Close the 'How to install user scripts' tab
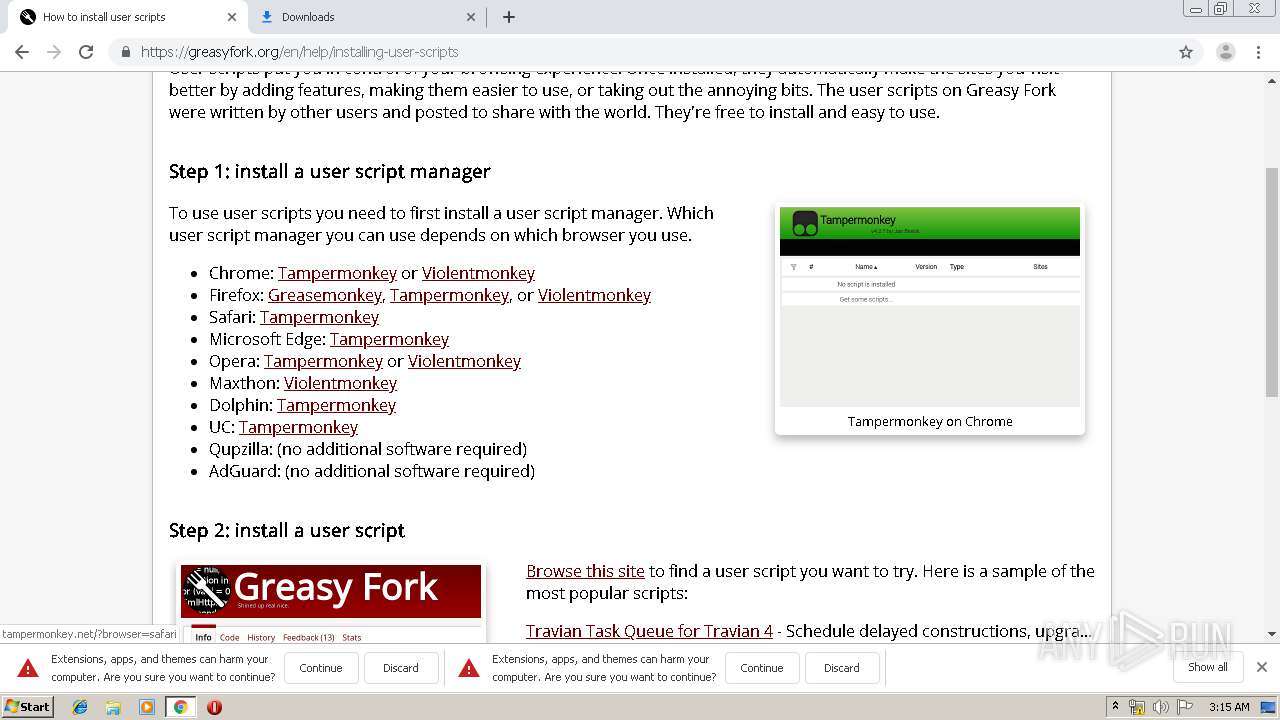Screen dimensions: 1280x720 [x=232, y=17]
